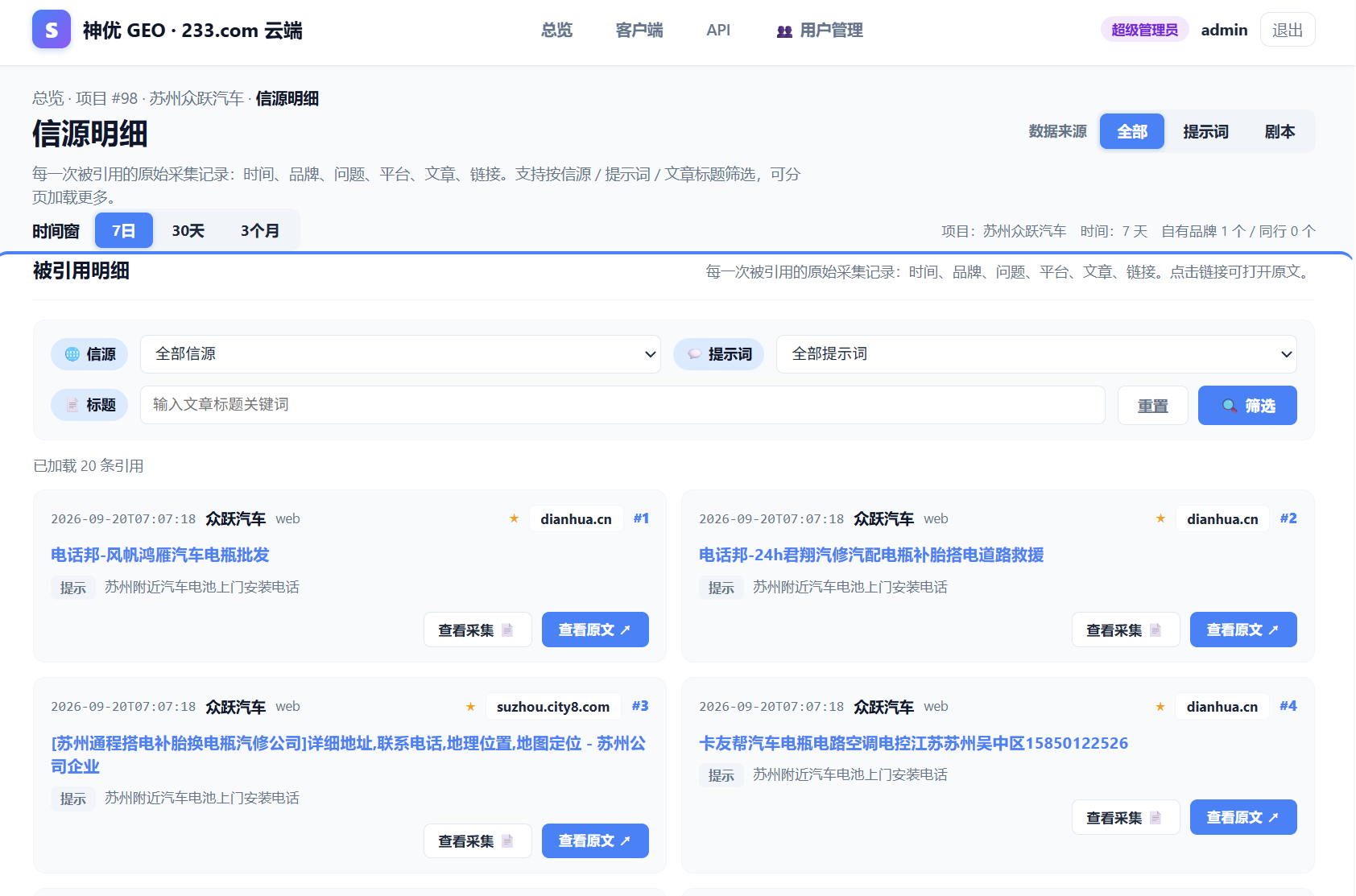Click the star icon on card #2
The width and height of the screenshot is (1356, 896).
[1160, 518]
